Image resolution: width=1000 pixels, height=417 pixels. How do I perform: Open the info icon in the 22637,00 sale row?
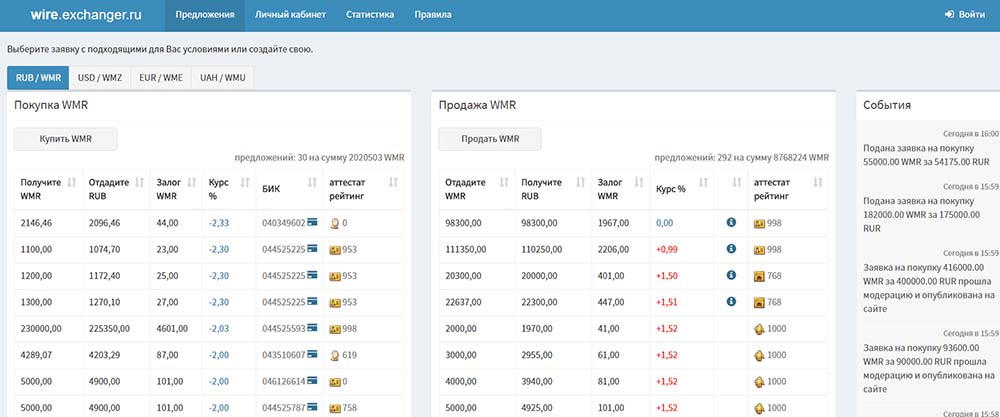pos(732,302)
